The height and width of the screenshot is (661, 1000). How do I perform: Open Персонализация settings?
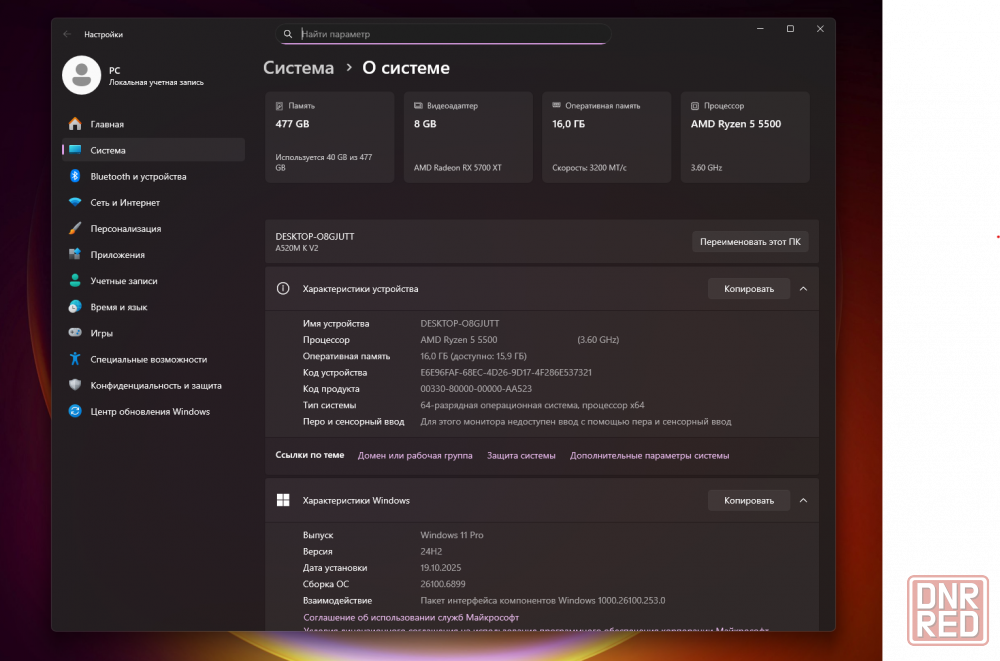[x=125, y=228]
